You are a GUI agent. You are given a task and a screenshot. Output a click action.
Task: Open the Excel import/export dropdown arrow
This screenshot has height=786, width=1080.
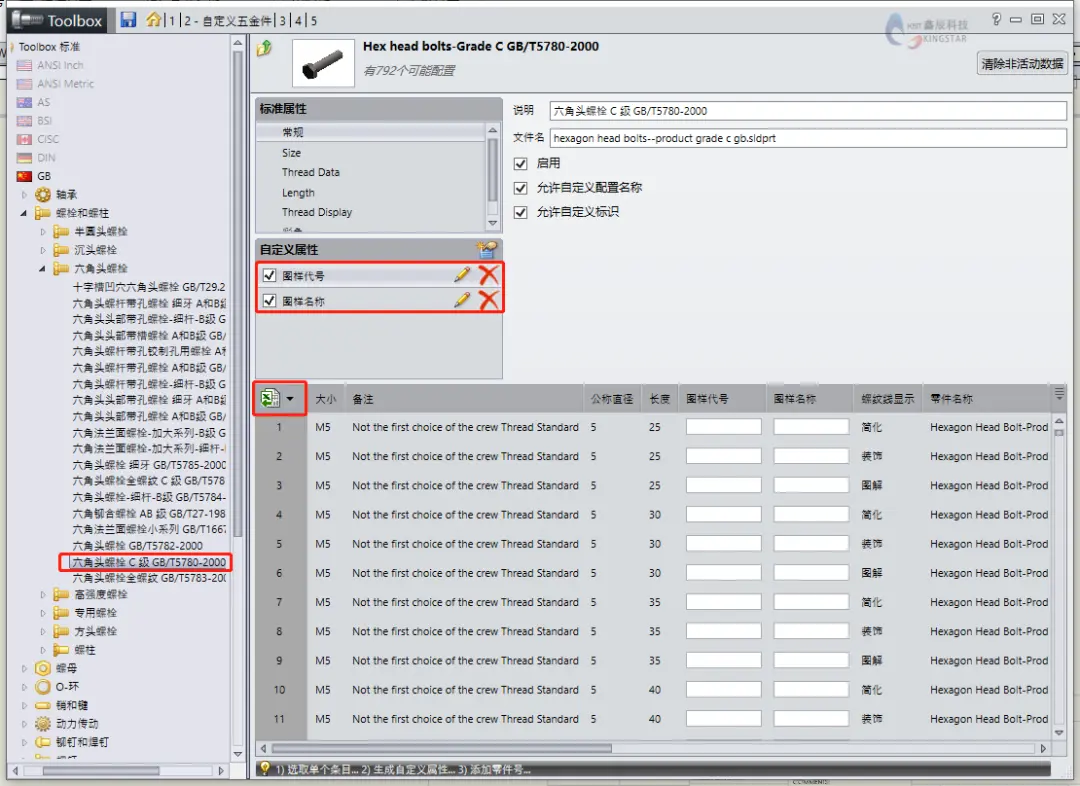pyautogui.click(x=291, y=398)
